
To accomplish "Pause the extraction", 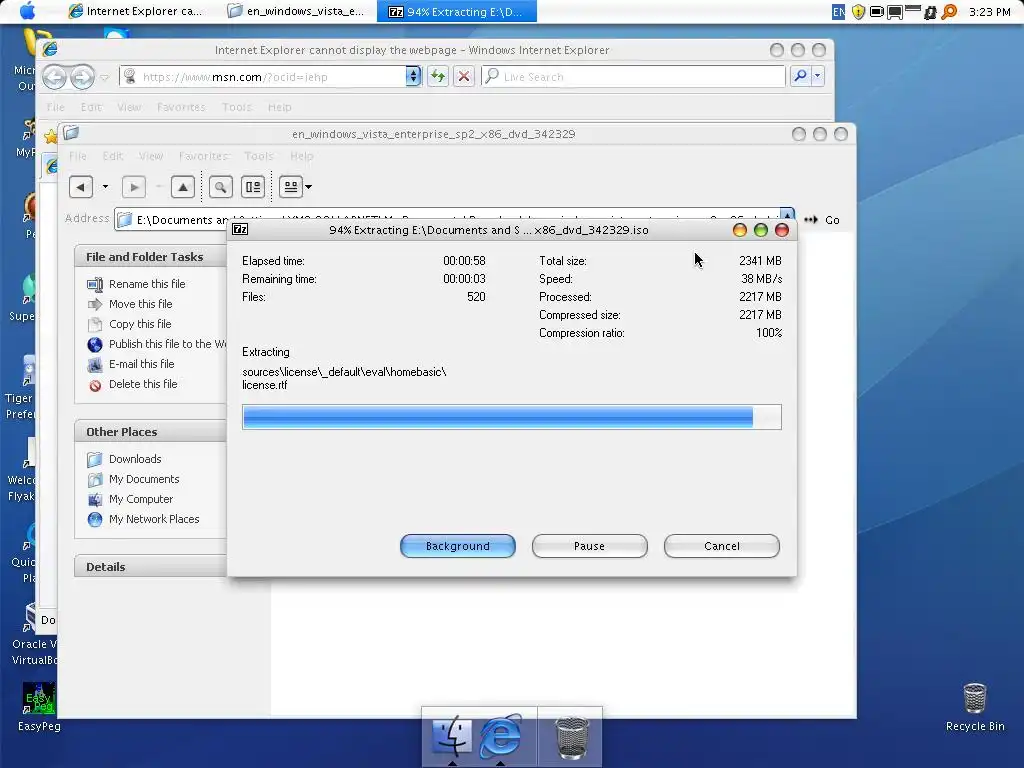I will tap(589, 546).
